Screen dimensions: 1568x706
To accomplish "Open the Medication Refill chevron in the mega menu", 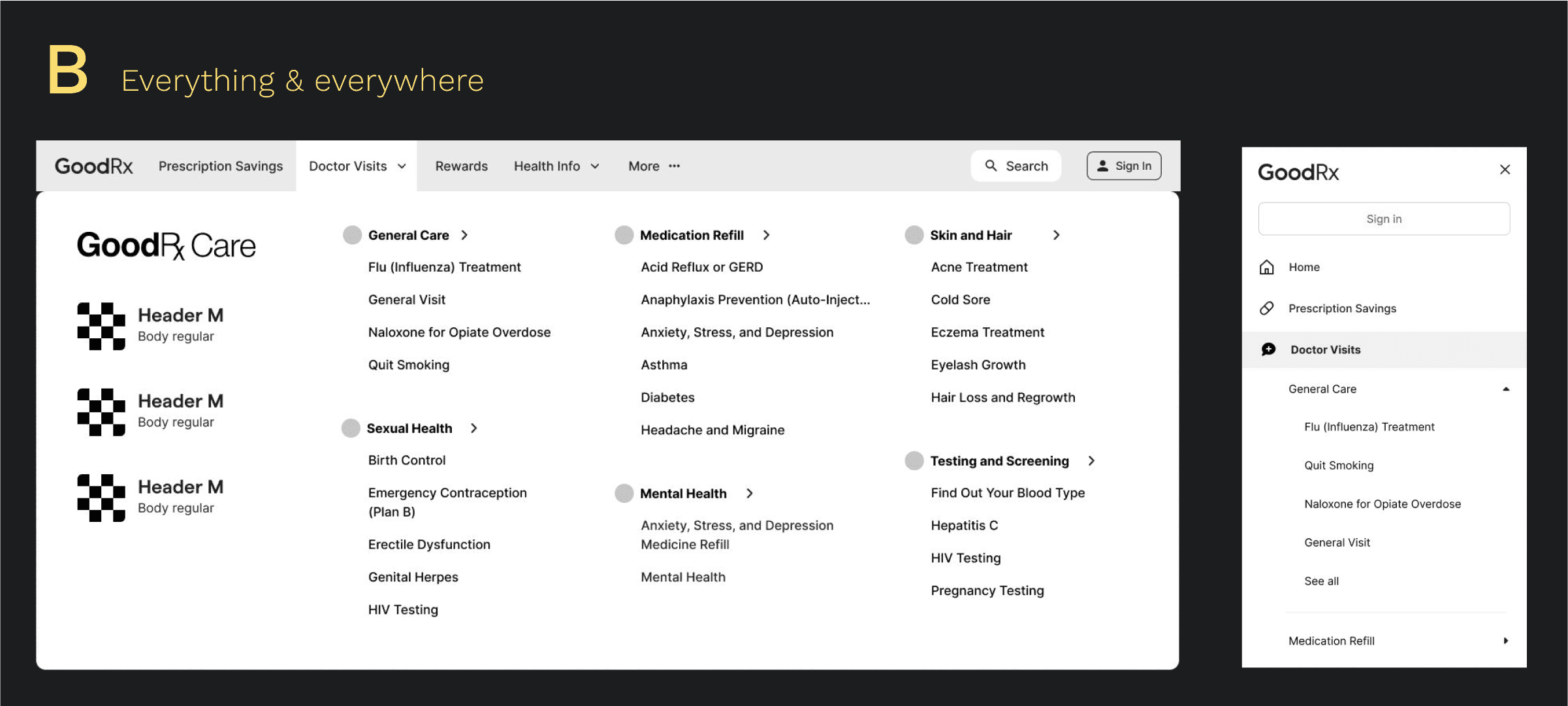I will 767,235.
